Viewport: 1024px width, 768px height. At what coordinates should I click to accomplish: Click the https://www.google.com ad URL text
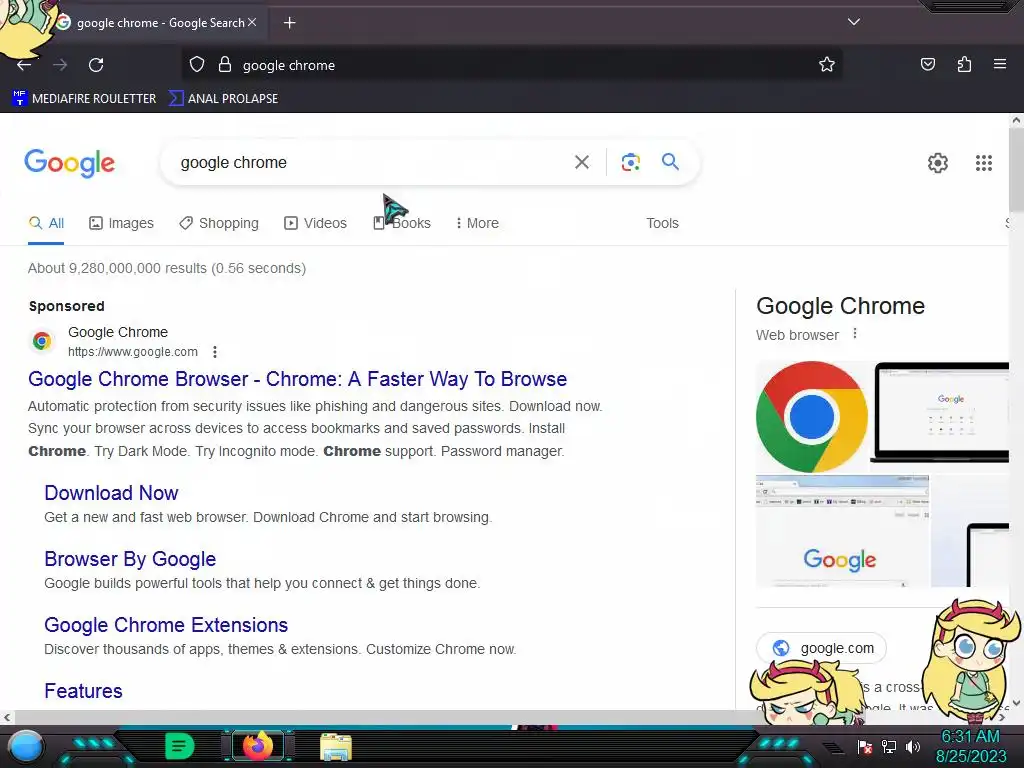133,352
